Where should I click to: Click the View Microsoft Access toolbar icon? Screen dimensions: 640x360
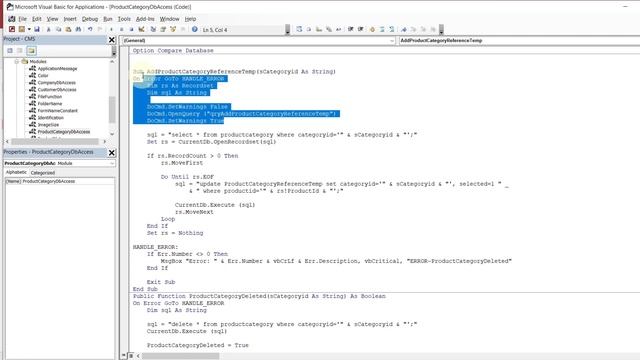point(12,29)
